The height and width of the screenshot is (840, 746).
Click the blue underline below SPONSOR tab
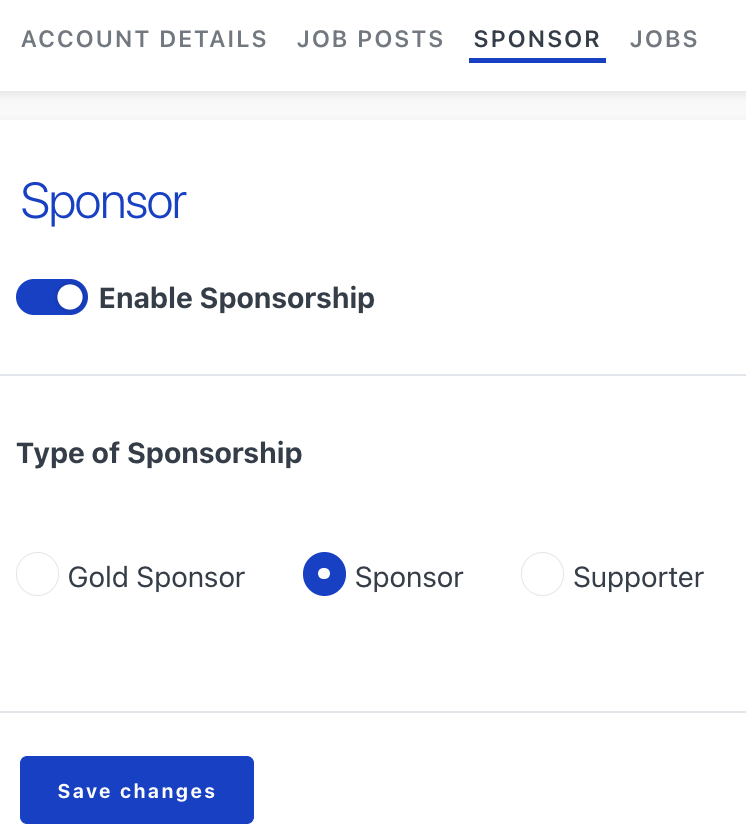[537, 60]
